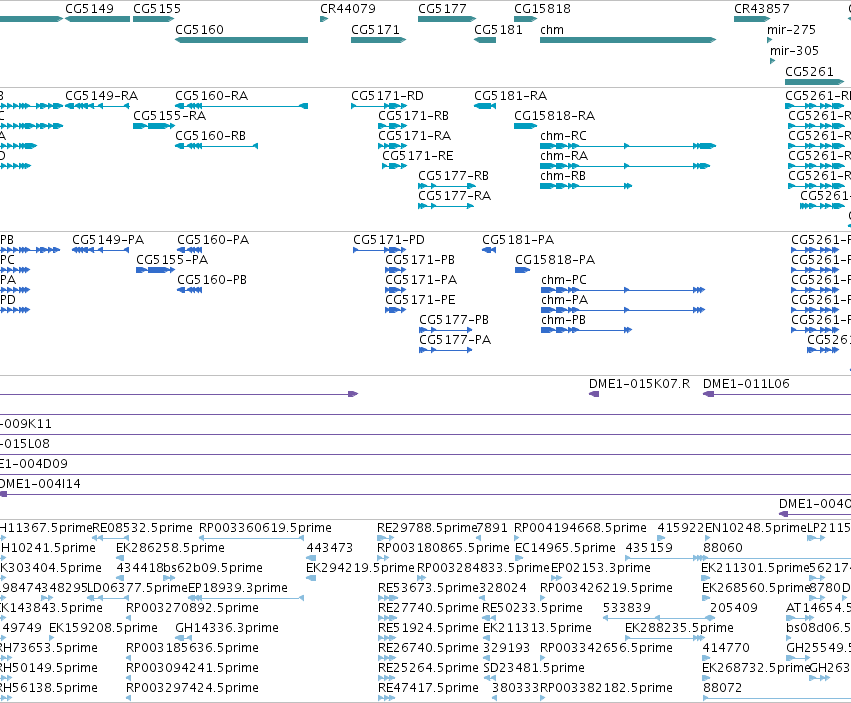Select transcript CG15818-RA label
Viewport: 851px width, 703px height.
click(555, 116)
